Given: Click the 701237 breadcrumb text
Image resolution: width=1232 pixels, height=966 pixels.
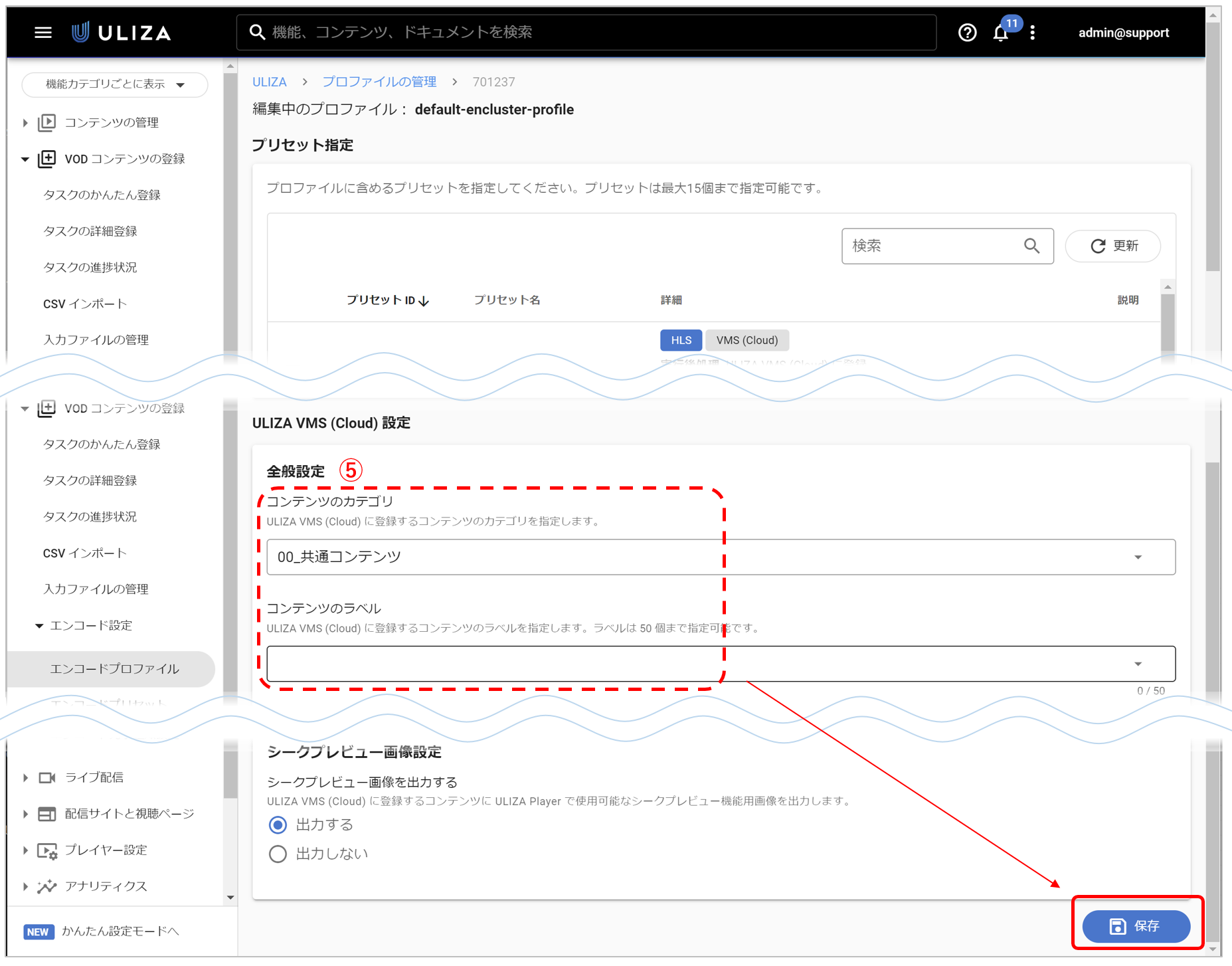Looking at the screenshot, I should [x=493, y=82].
